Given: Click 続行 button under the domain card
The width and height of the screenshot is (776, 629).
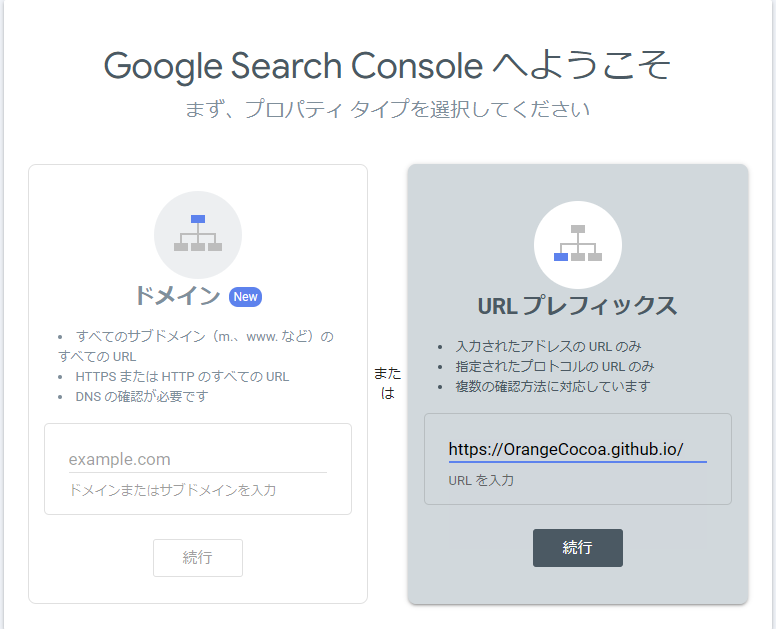Looking at the screenshot, I should [198, 558].
